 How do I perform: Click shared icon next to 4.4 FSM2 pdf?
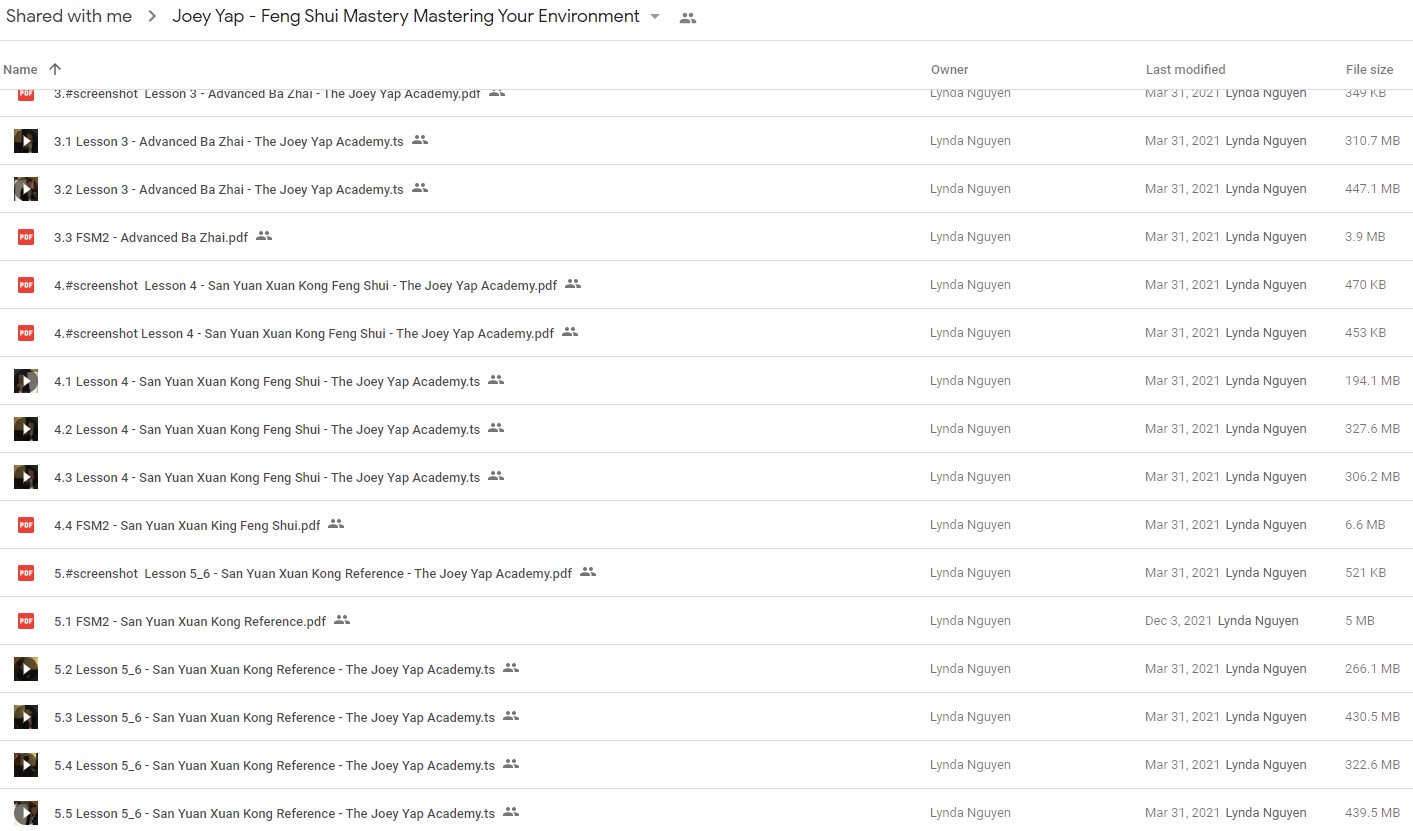pos(336,524)
